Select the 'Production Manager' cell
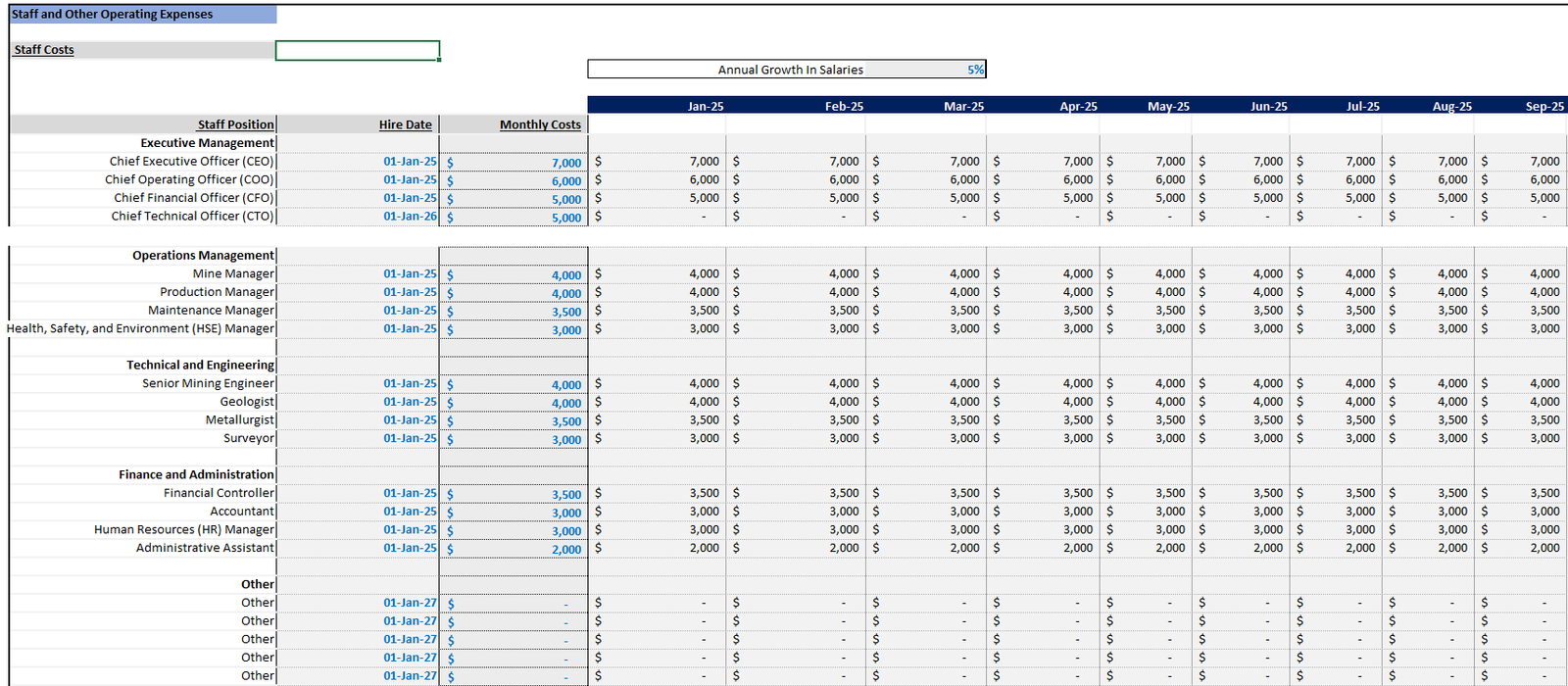The width and height of the screenshot is (1568, 686). pos(143,292)
